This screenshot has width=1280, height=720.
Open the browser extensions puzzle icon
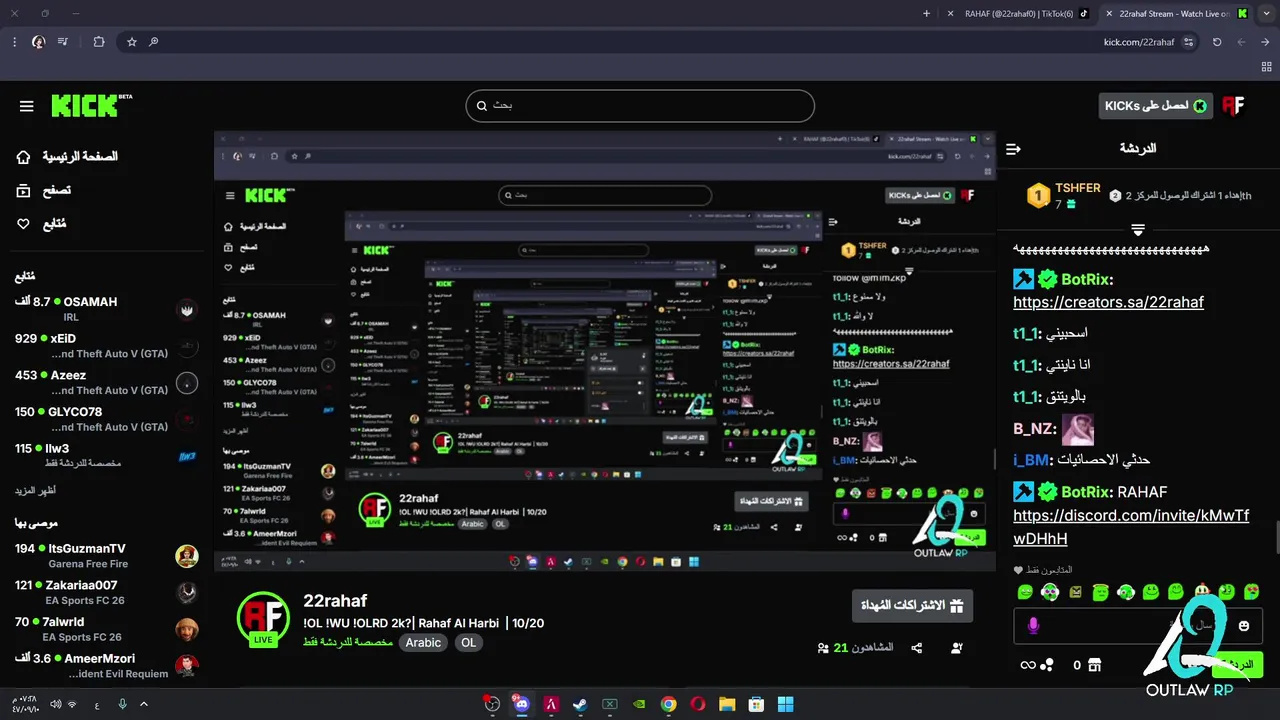98,42
